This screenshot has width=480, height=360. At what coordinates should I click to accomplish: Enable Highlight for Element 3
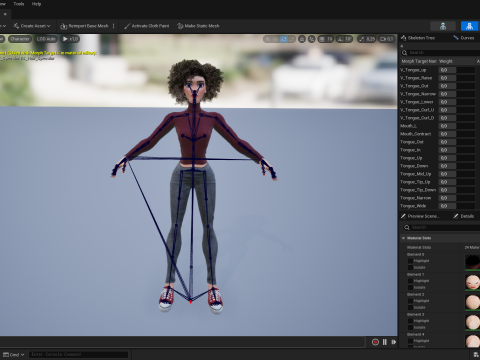(x=410, y=321)
